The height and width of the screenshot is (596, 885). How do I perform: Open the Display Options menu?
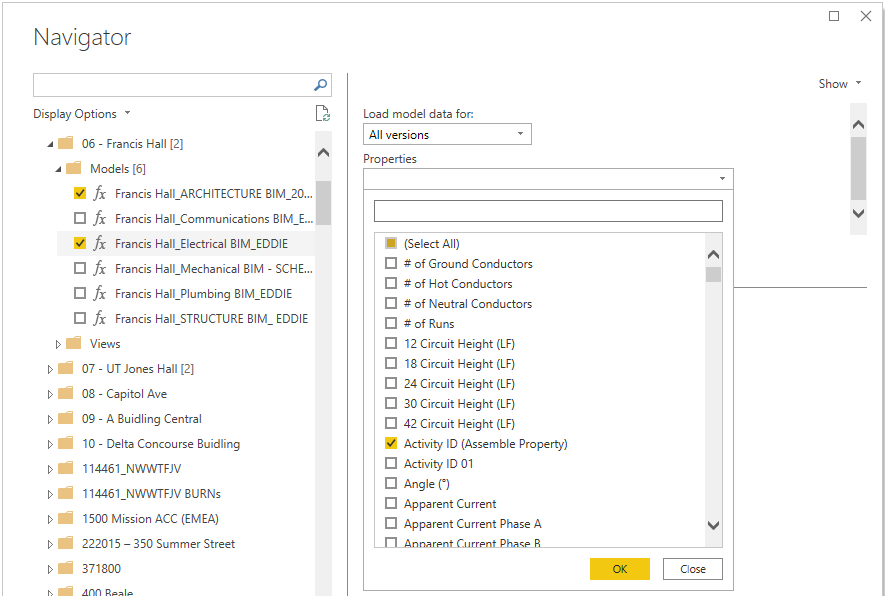coord(82,114)
